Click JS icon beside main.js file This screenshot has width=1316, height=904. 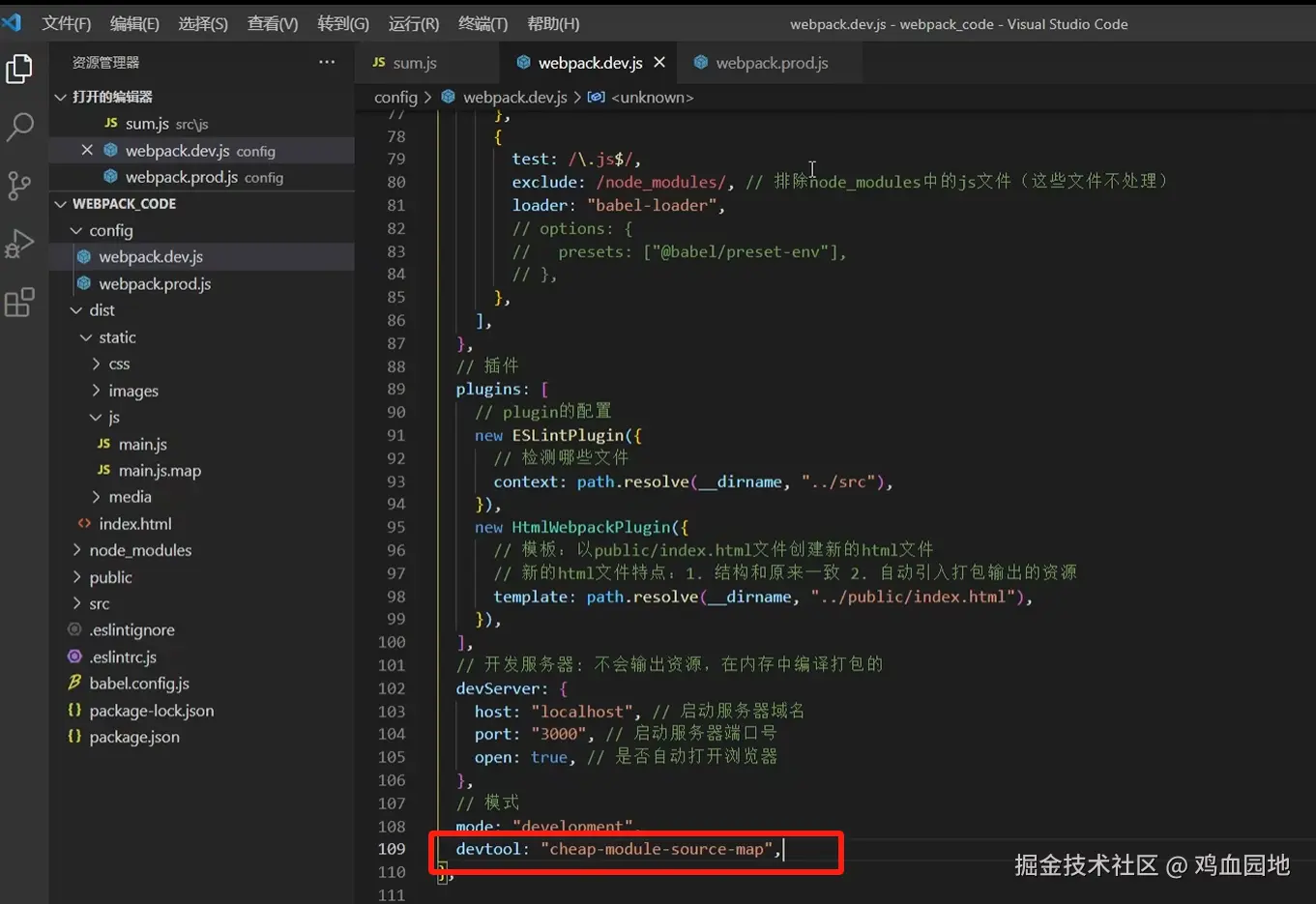103,444
